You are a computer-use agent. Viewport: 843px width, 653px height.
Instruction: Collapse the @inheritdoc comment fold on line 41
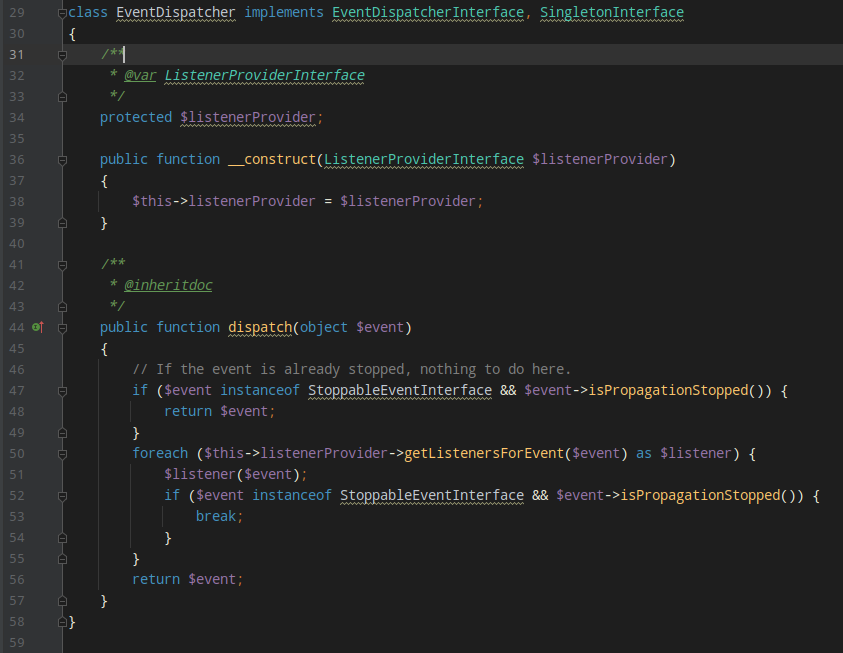coord(62,265)
